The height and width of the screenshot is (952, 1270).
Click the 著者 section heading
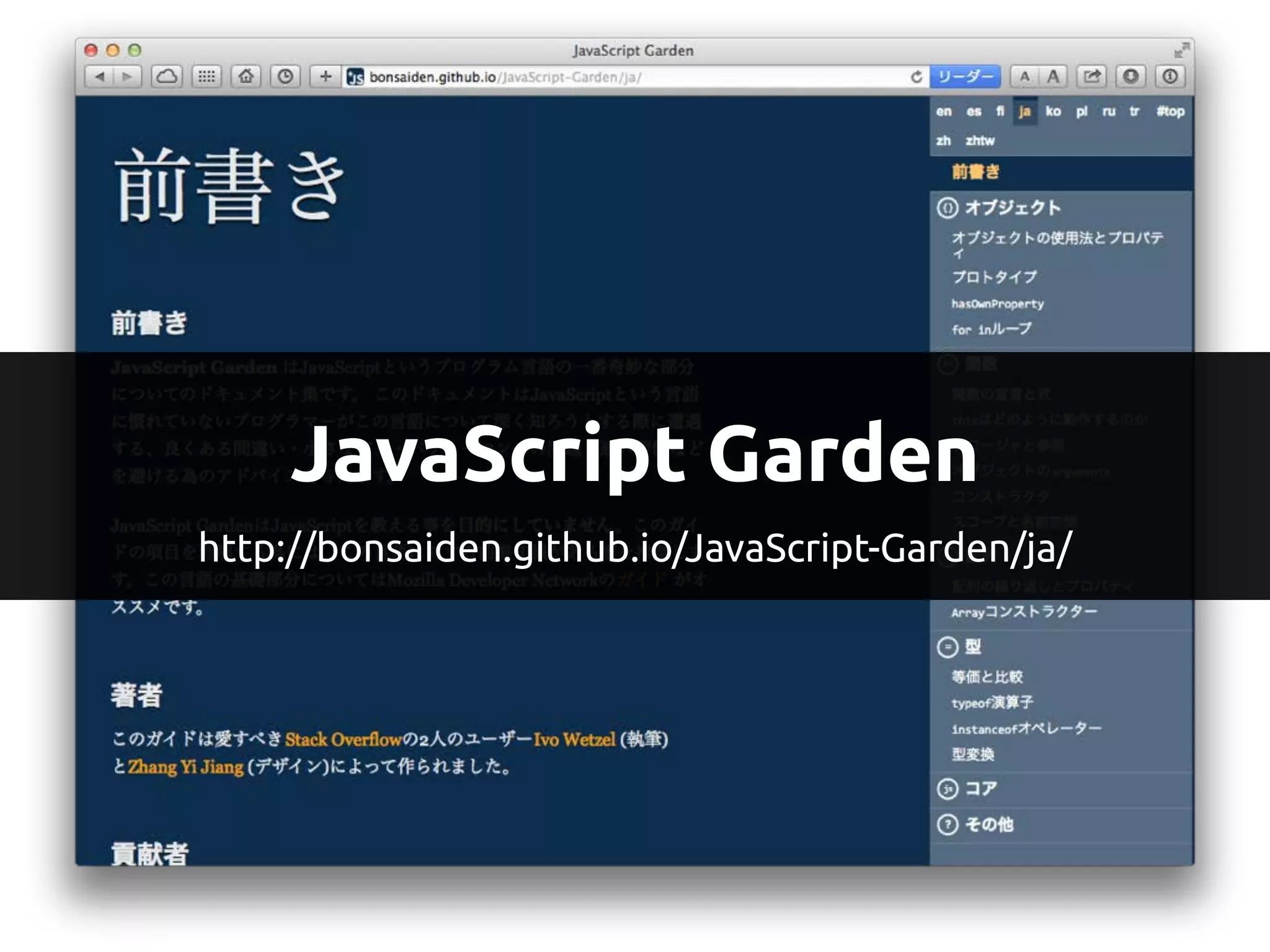click(x=136, y=695)
